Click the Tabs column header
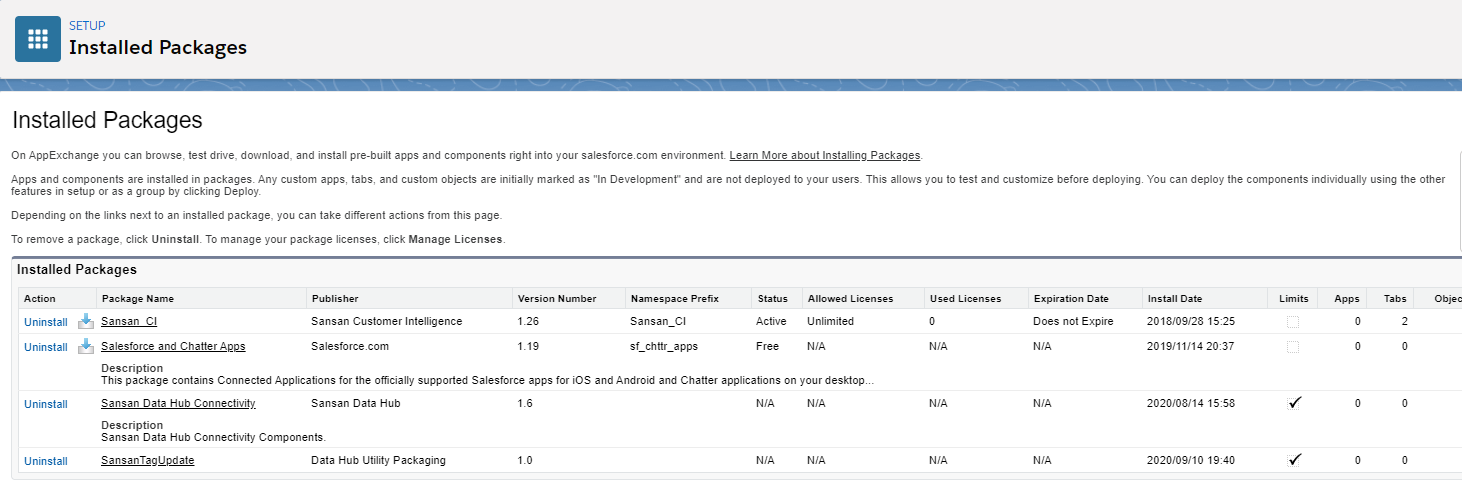Viewport: 1462px width, 490px height. (1395, 298)
